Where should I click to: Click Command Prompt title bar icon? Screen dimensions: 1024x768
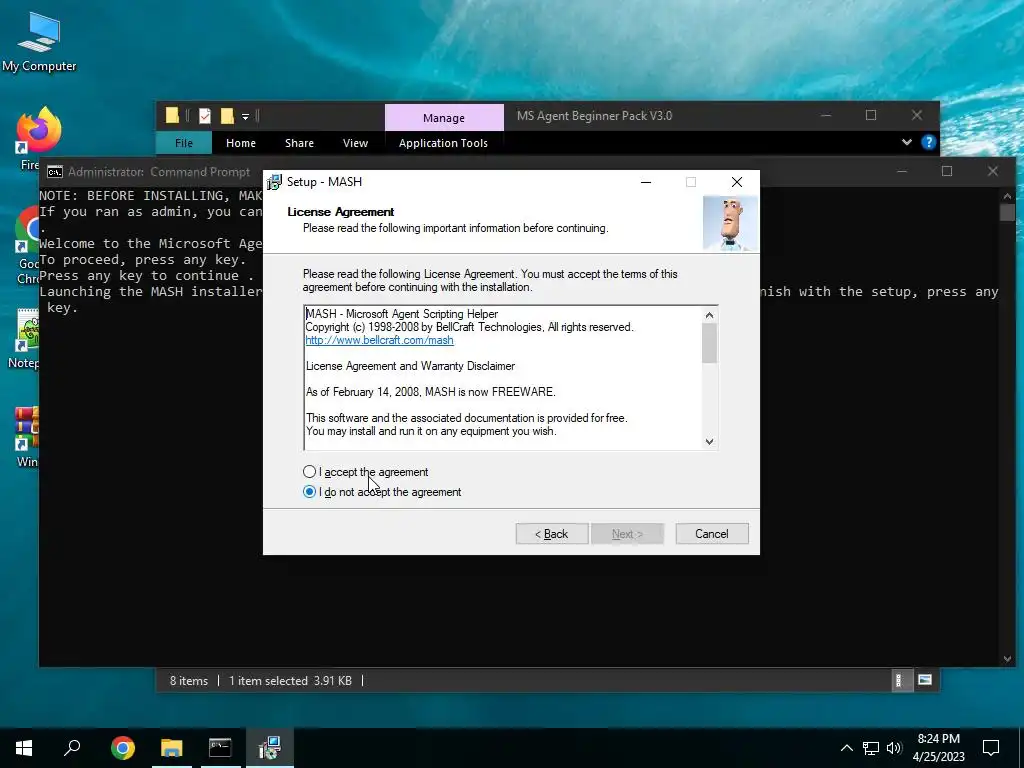coord(55,172)
